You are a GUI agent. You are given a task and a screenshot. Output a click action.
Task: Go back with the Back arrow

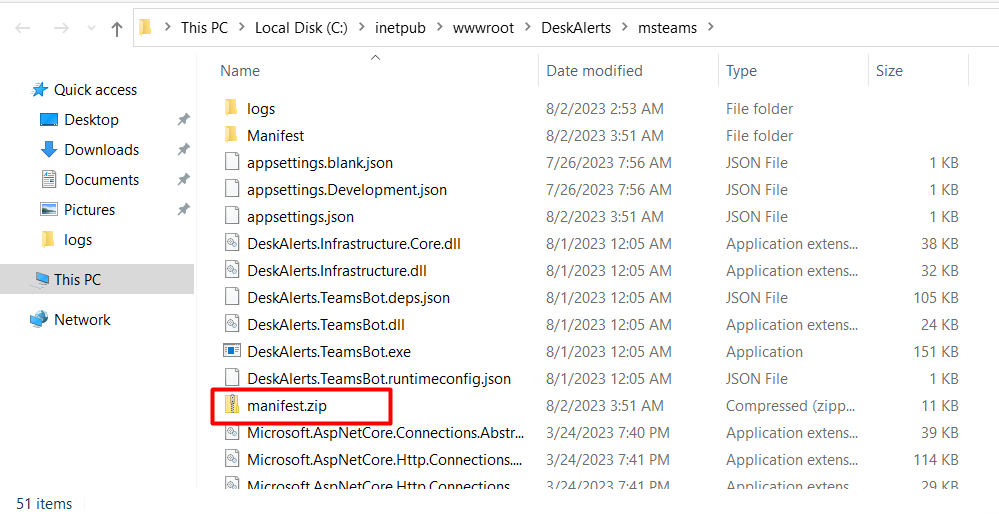[x=23, y=28]
